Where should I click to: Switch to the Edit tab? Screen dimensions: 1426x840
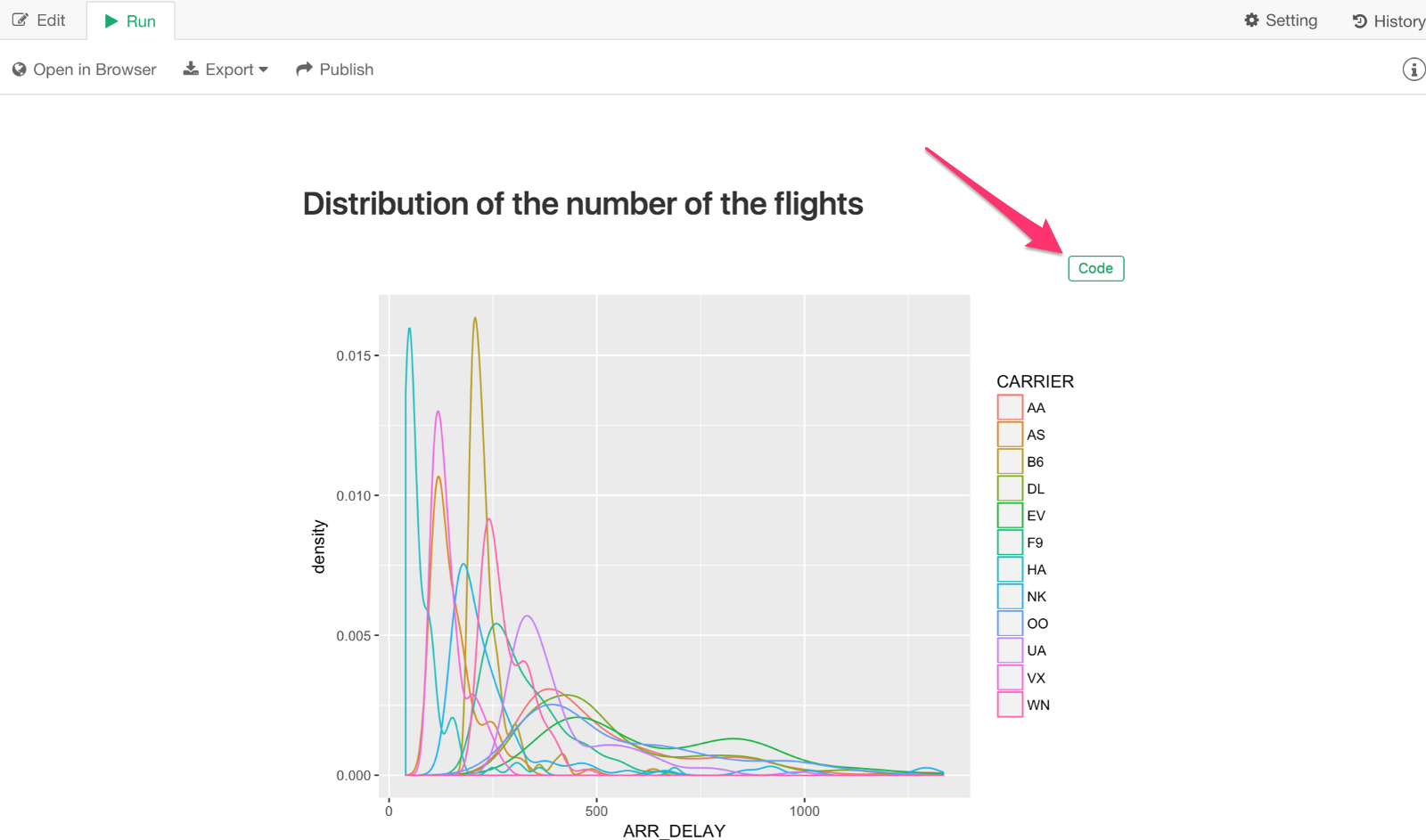click(40, 20)
